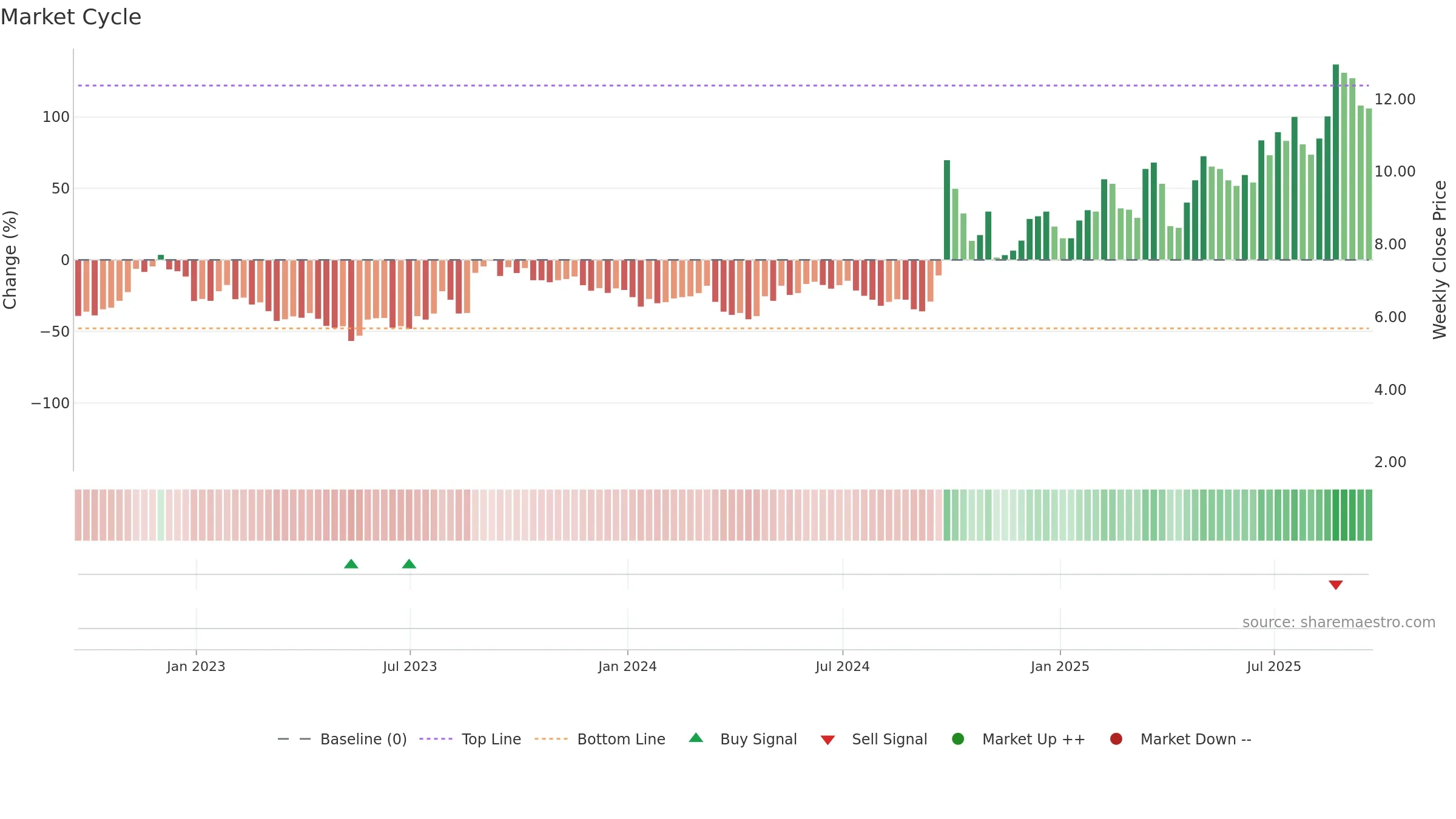Click the red Market Down circle in legend
Screen dimensions: 1456x819
coord(1116,739)
